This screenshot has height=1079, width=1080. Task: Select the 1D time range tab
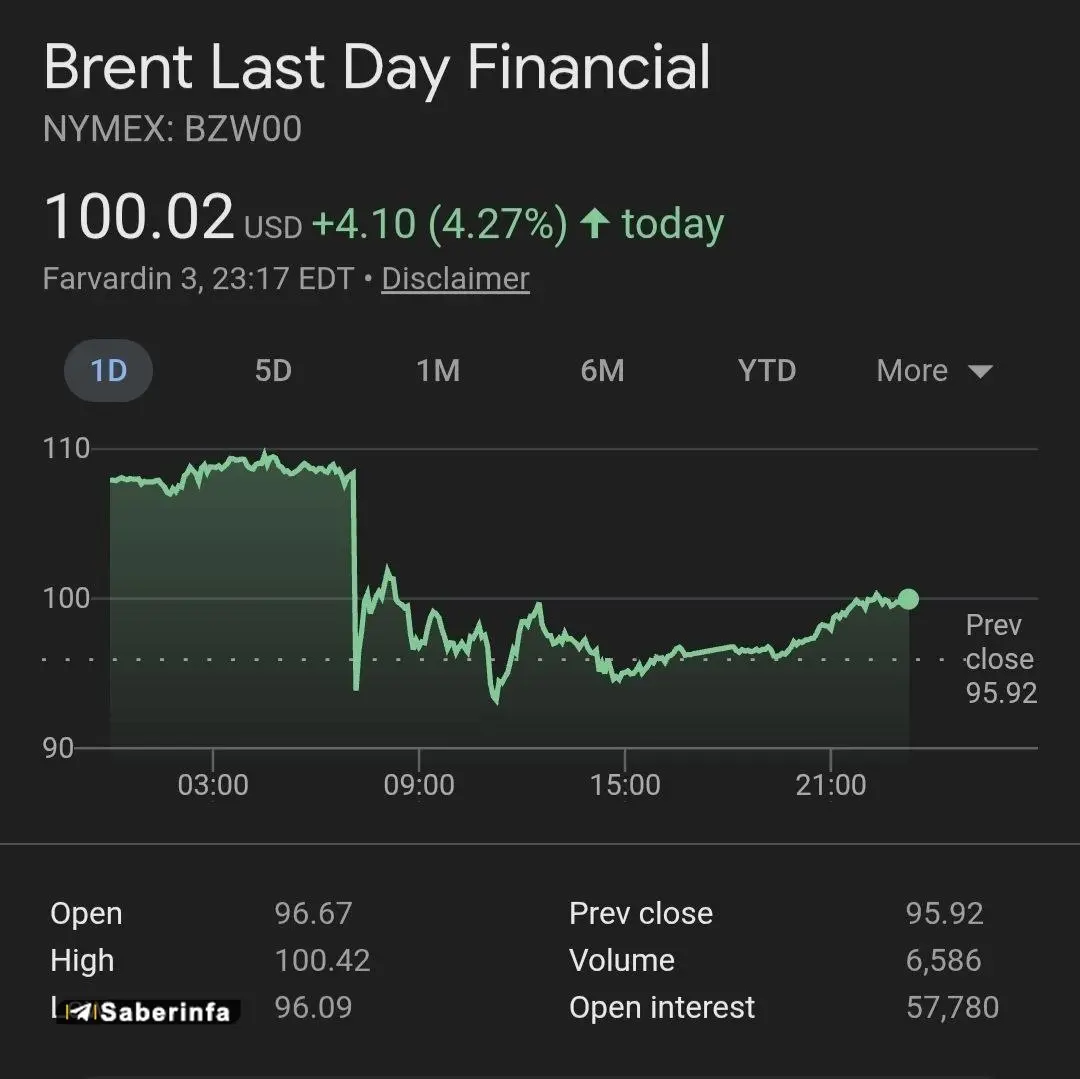click(x=108, y=371)
